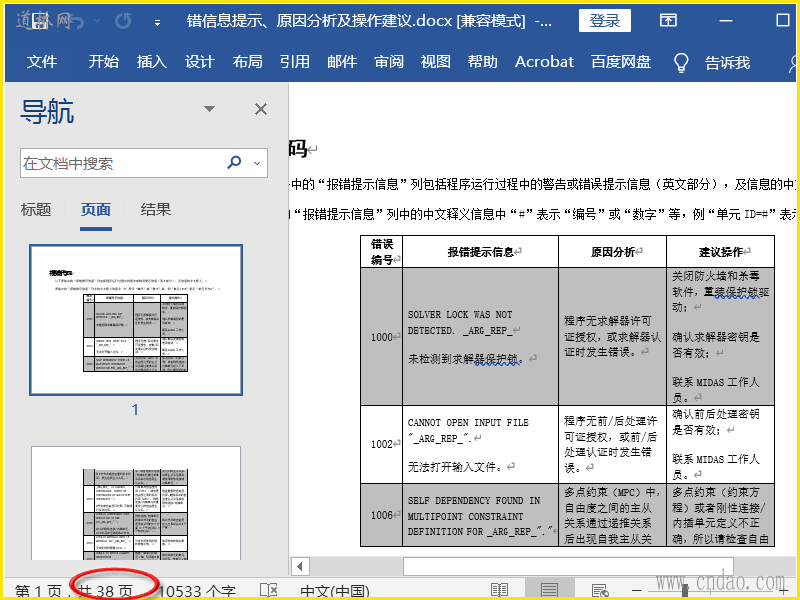Click the 未检测到求解器保护锁 text
The height and width of the screenshot is (600, 800).
point(465,359)
